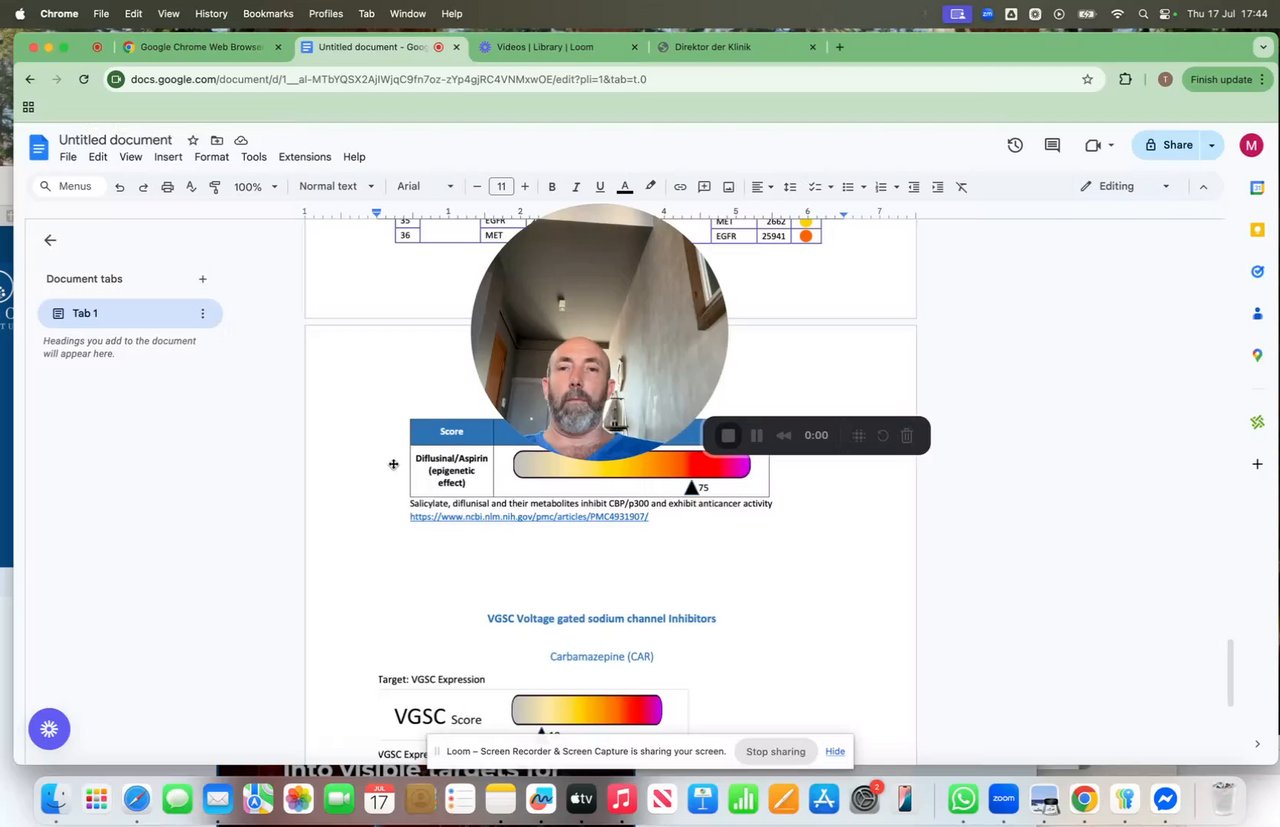The height and width of the screenshot is (827, 1280).
Task: Switch to the Direktor der Klinik tab
Action: pos(737,47)
